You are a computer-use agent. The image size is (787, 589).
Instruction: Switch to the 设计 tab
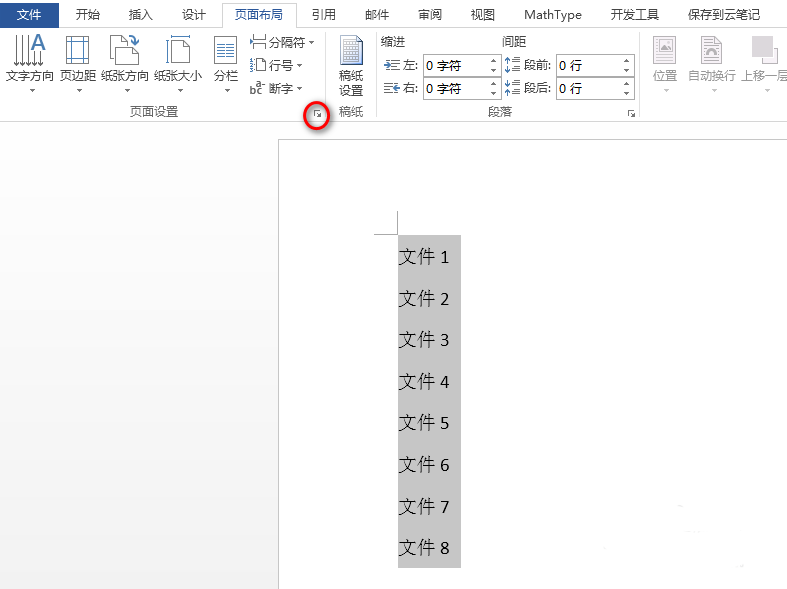pos(194,15)
